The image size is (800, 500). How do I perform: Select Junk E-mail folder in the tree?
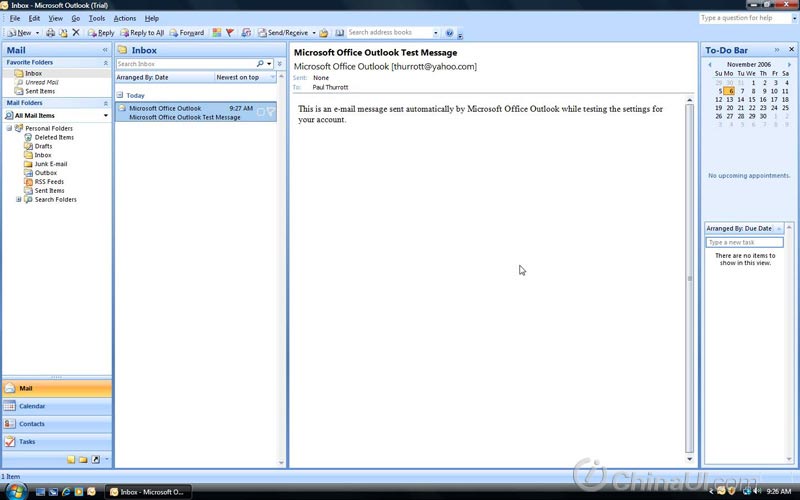tap(45, 164)
